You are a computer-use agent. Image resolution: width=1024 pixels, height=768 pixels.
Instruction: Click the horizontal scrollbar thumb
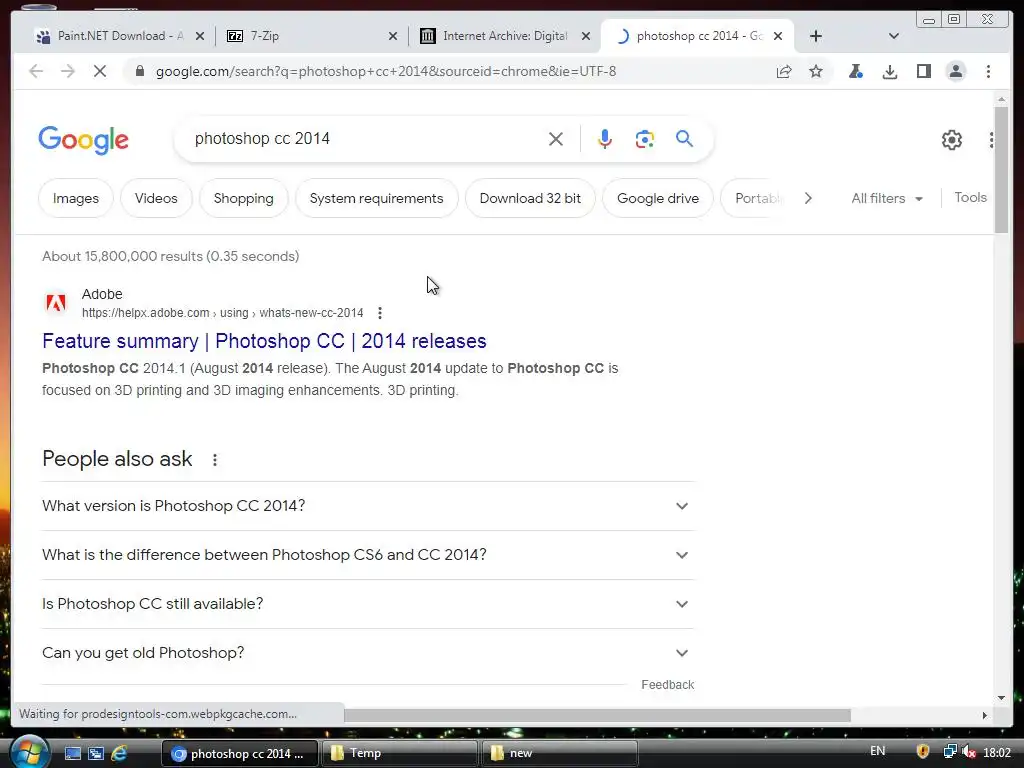point(598,715)
